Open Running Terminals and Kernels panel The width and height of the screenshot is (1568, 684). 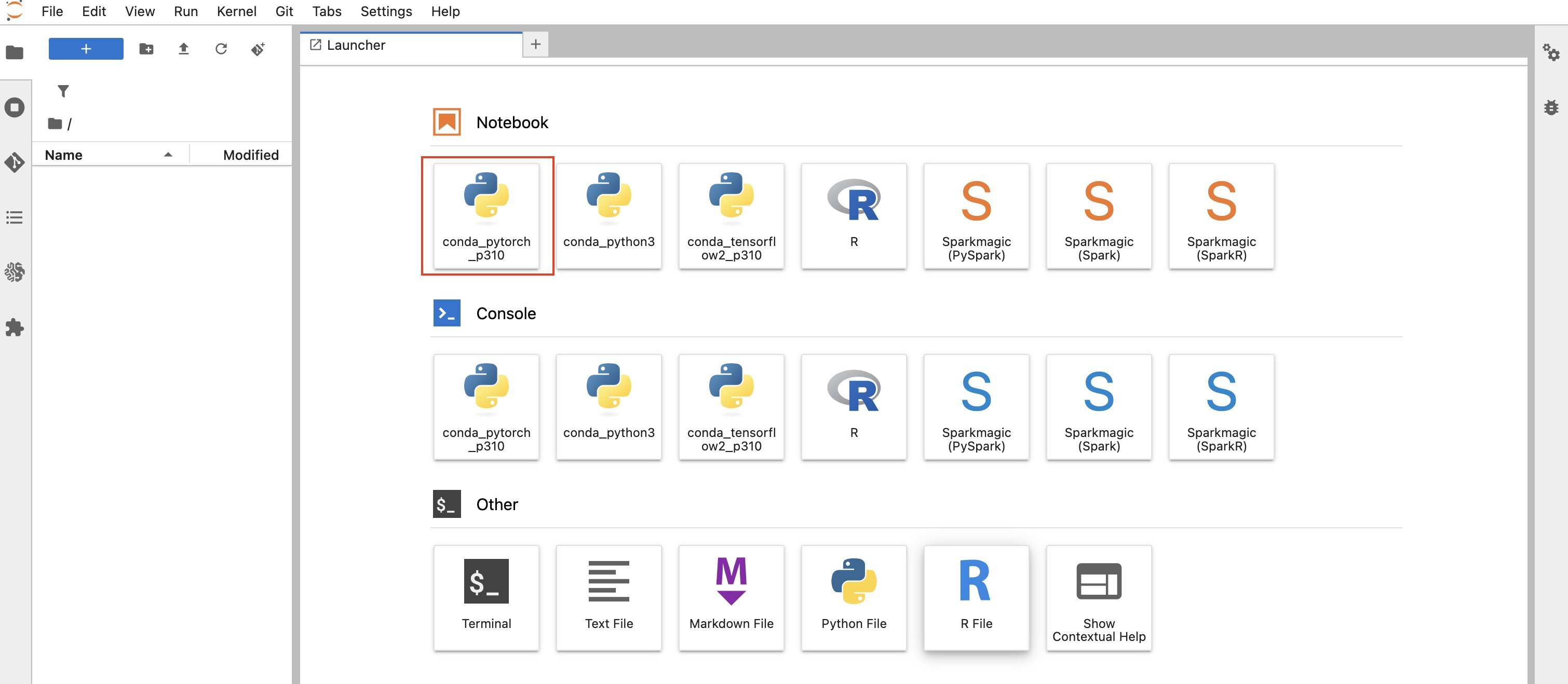coord(15,108)
